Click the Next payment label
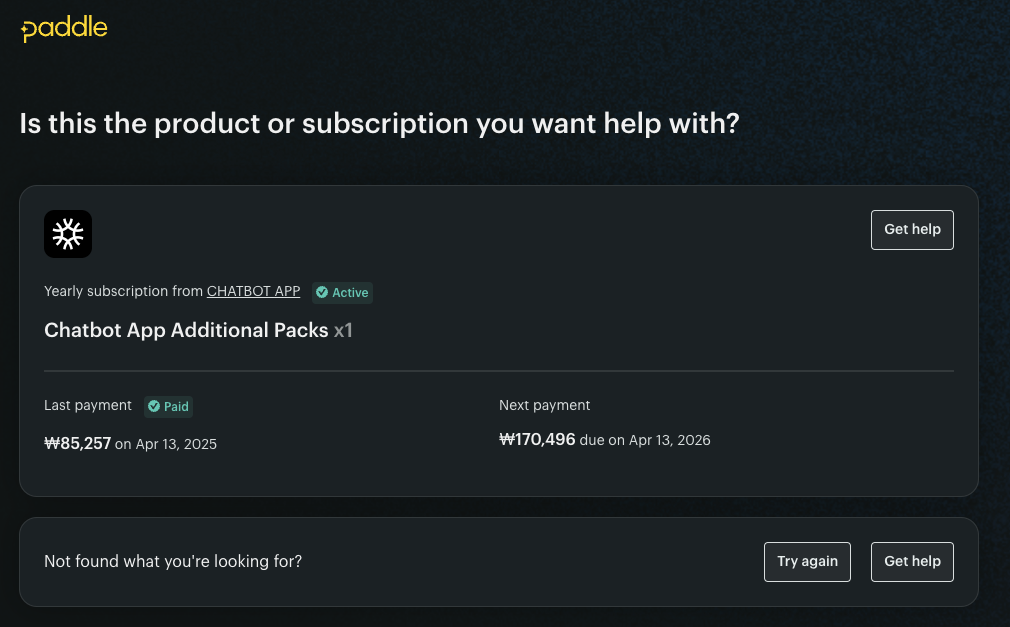This screenshot has width=1010, height=627. [x=545, y=405]
